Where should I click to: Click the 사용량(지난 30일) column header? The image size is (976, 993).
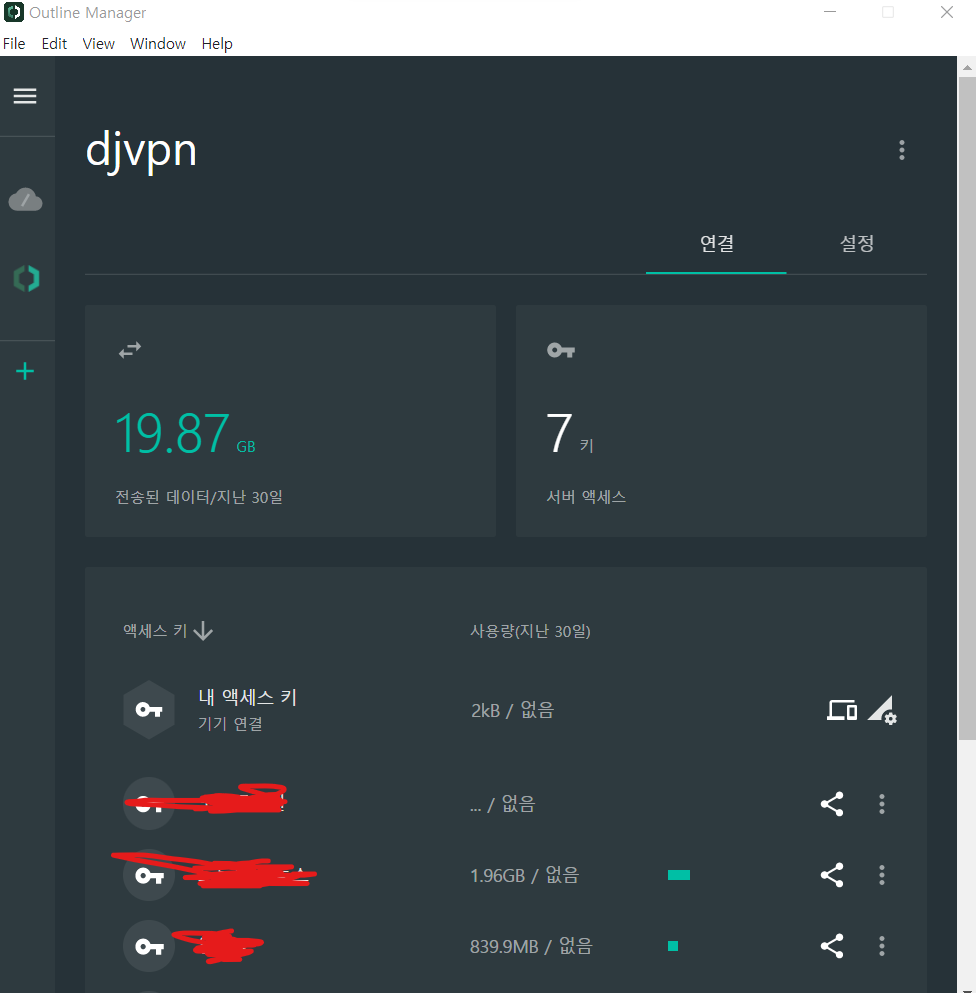click(530, 631)
